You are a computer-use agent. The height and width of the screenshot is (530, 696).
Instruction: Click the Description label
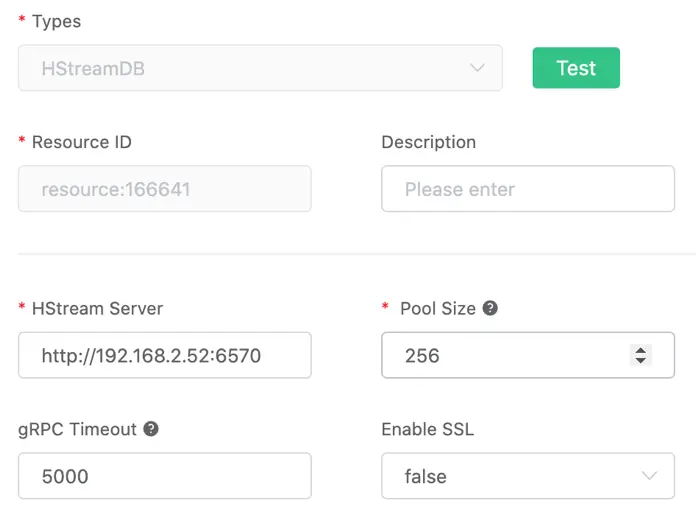point(428,142)
